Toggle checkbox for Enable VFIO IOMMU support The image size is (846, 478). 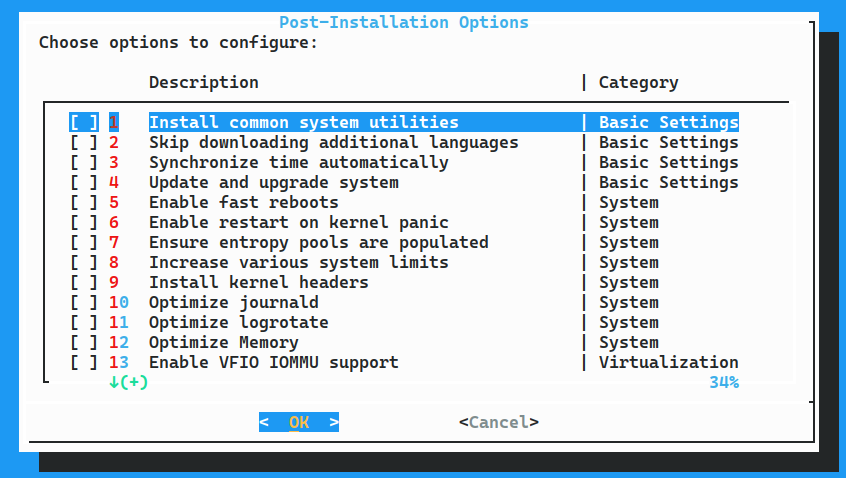(x=84, y=362)
